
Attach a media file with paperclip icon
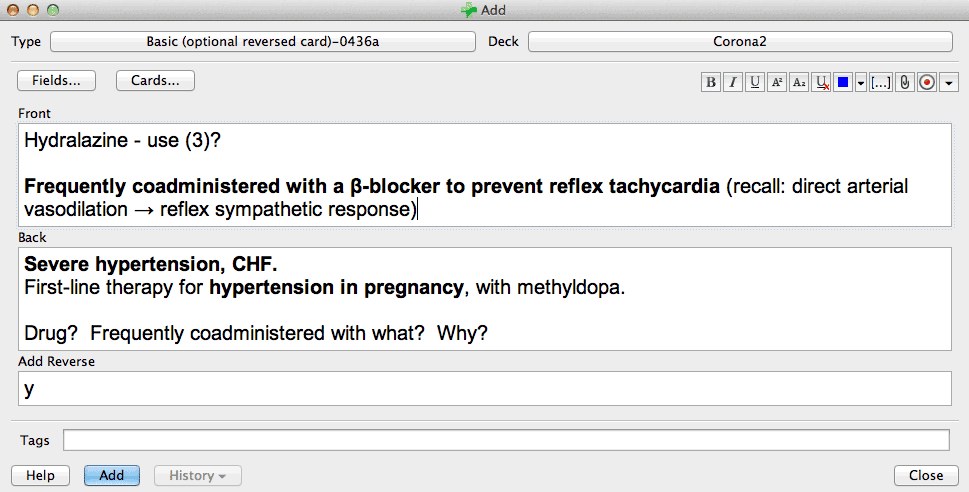pos(905,82)
